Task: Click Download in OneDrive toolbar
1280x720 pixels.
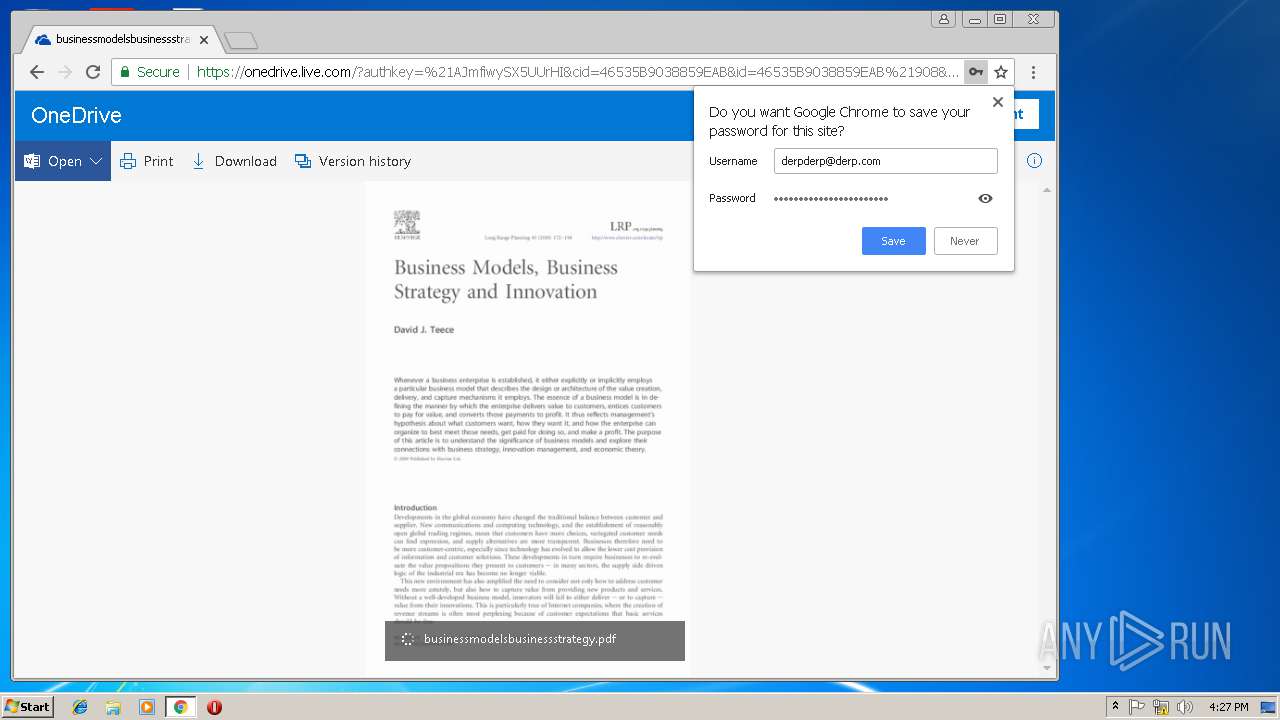Action: (234, 161)
